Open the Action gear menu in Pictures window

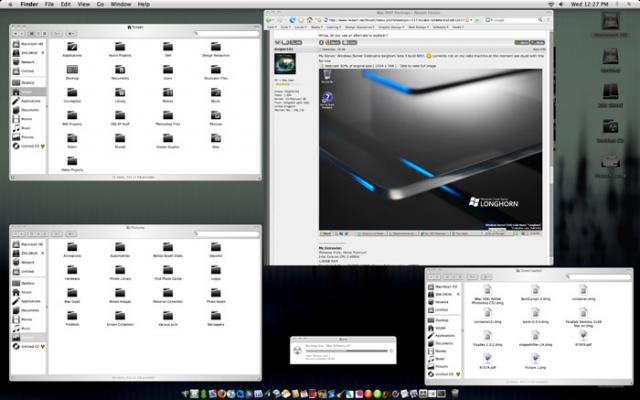[x=71, y=234]
